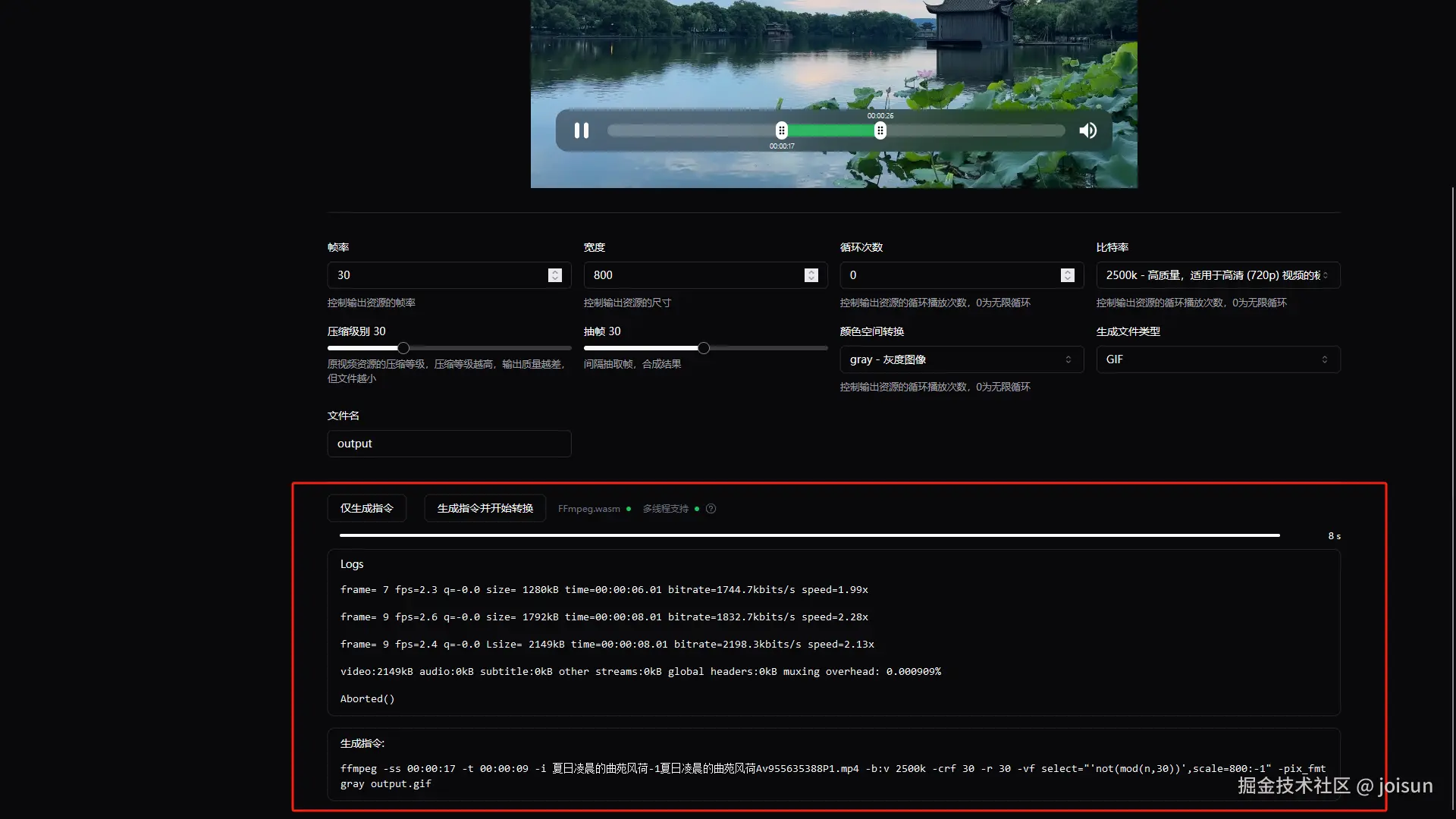1456x819 pixels.
Task: Click the trim start handle at 00:00:17
Action: (782, 130)
